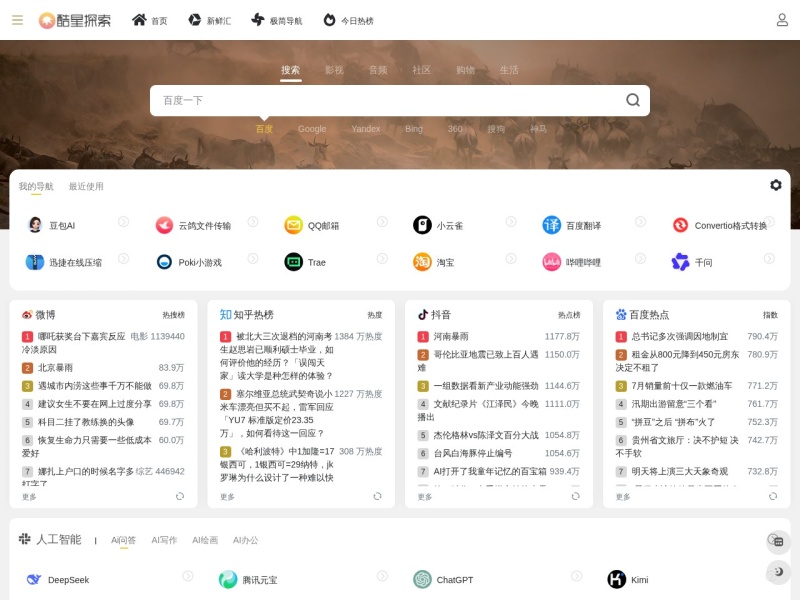Viewport: 800px width, 600px height.
Task: Click the arrow beside DeepSeek
Action: 188,576
